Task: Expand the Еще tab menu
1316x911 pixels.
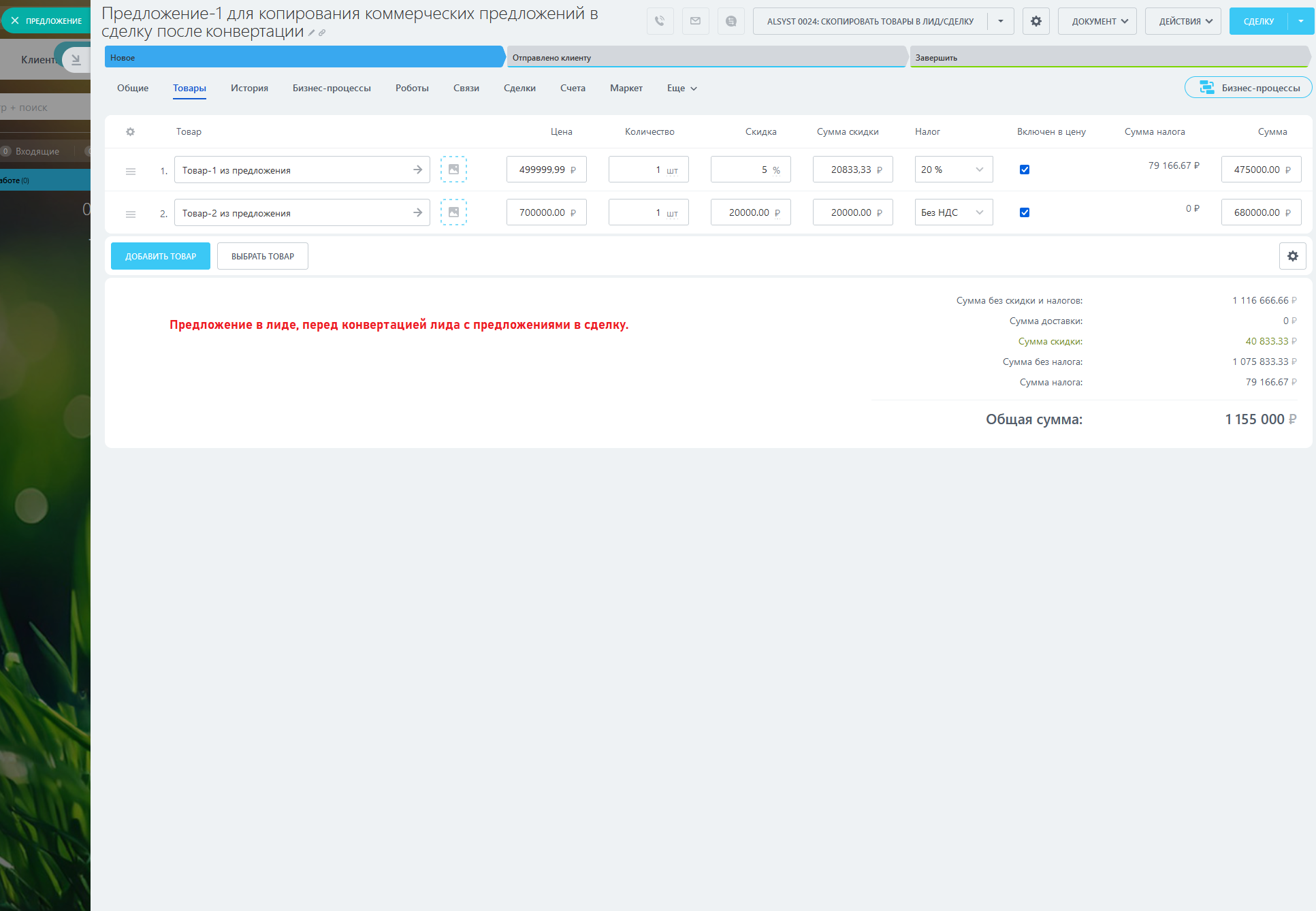Action: 681,89
